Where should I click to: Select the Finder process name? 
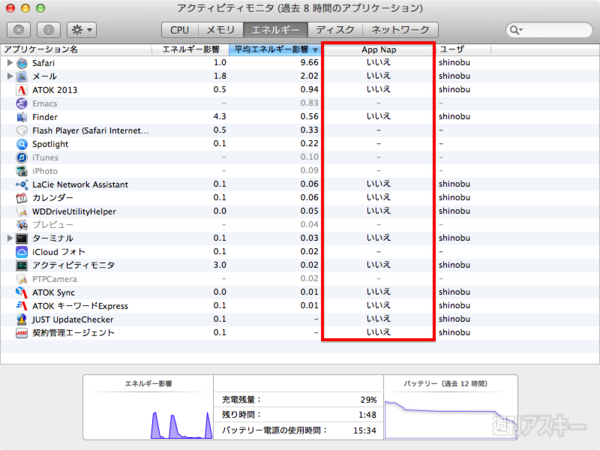point(45,117)
